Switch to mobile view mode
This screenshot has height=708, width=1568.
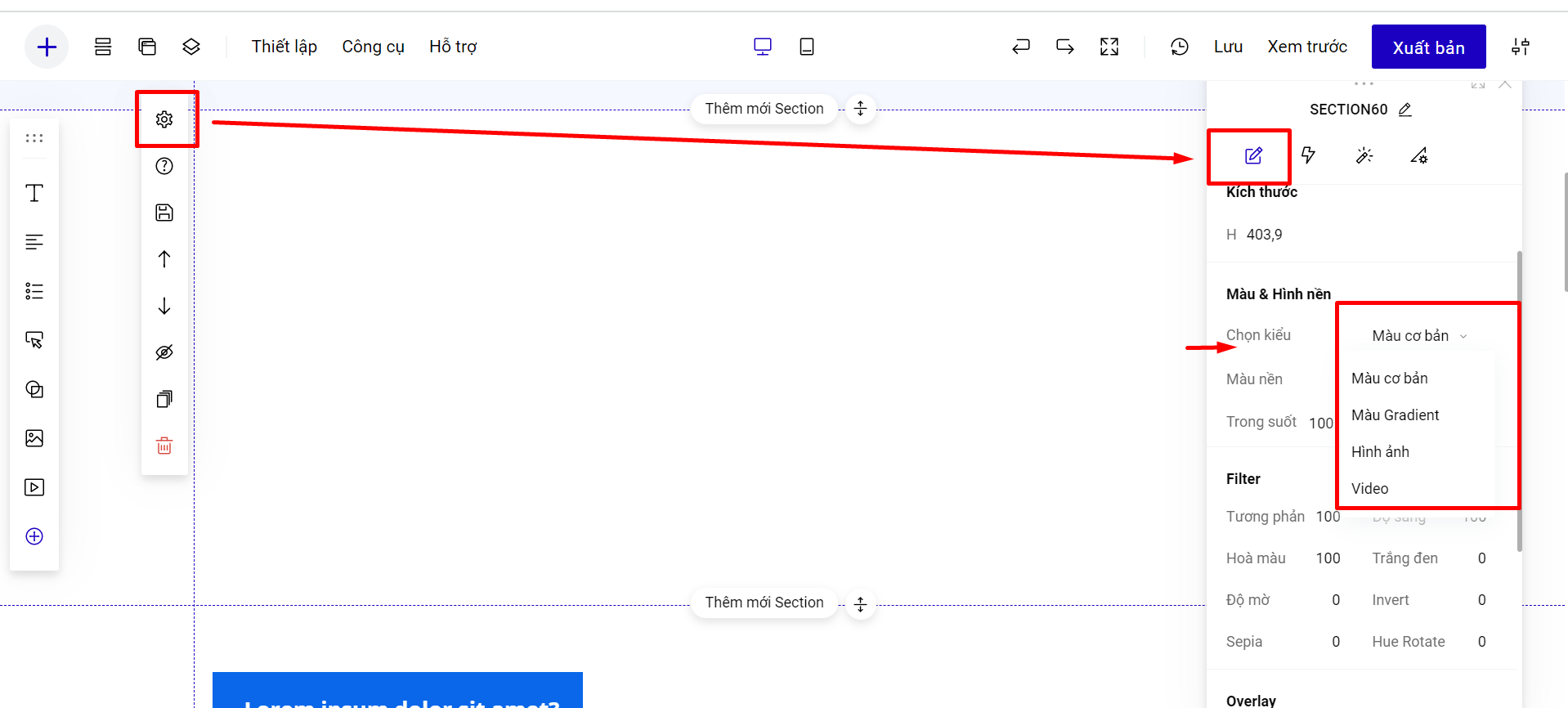(x=806, y=47)
